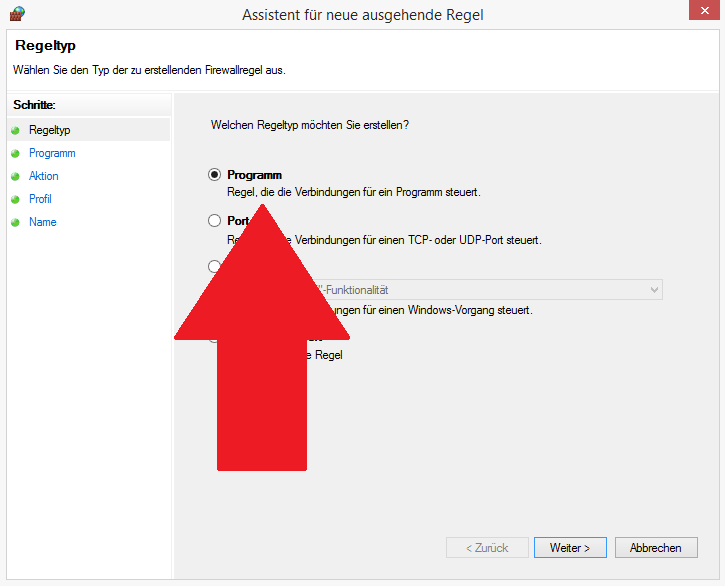725x586 pixels.
Task: Choose the Port rule type option
Action: pyautogui.click(x=214, y=221)
